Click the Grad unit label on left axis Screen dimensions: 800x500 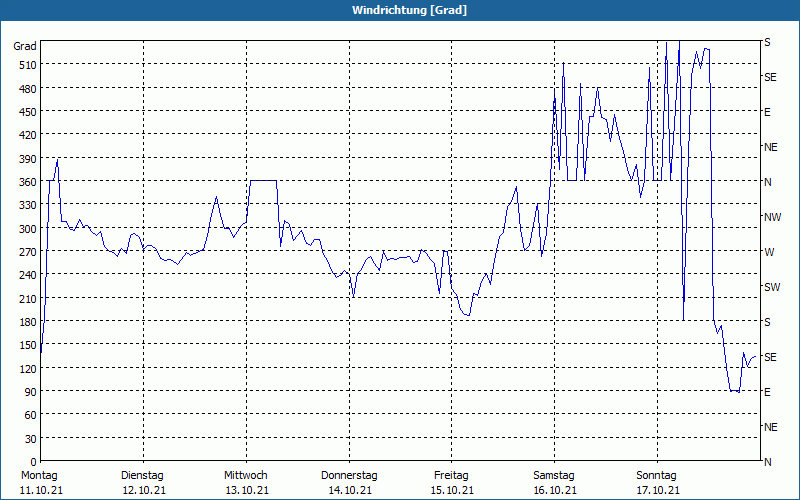coord(25,46)
